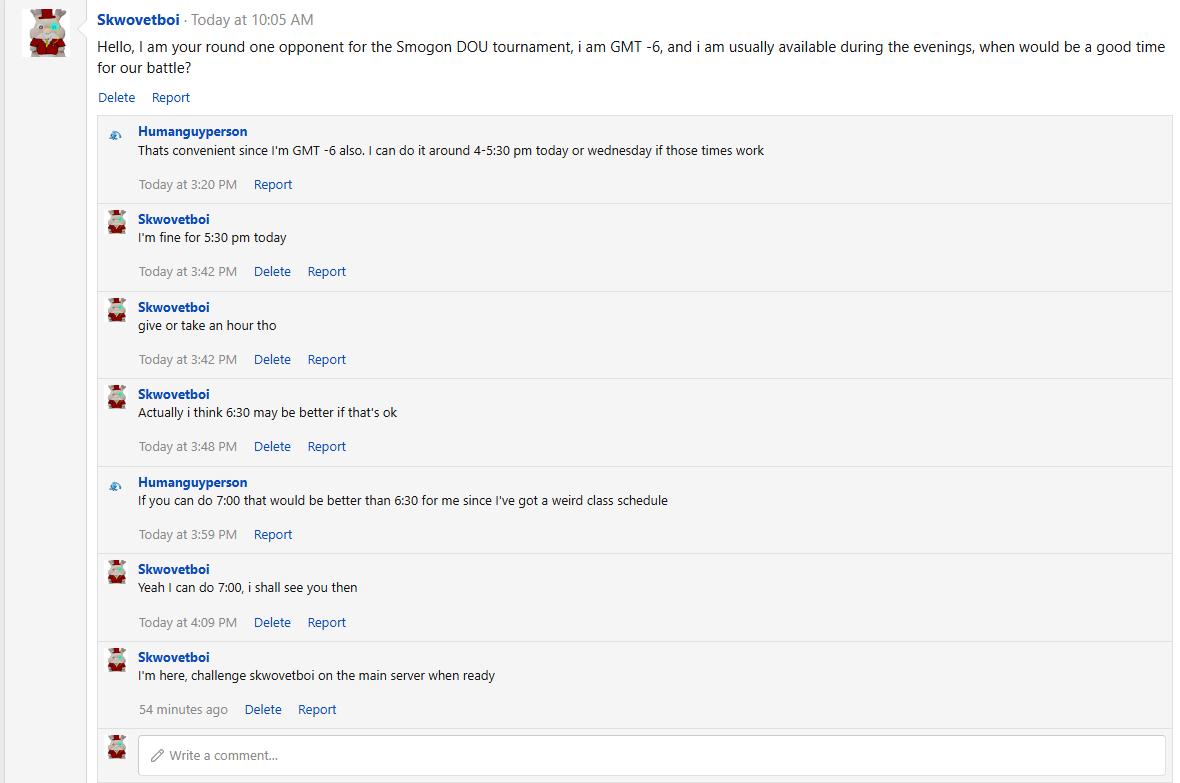Click Skwovetboi's large avatar on the main post
The image size is (1180, 783).
point(46,33)
